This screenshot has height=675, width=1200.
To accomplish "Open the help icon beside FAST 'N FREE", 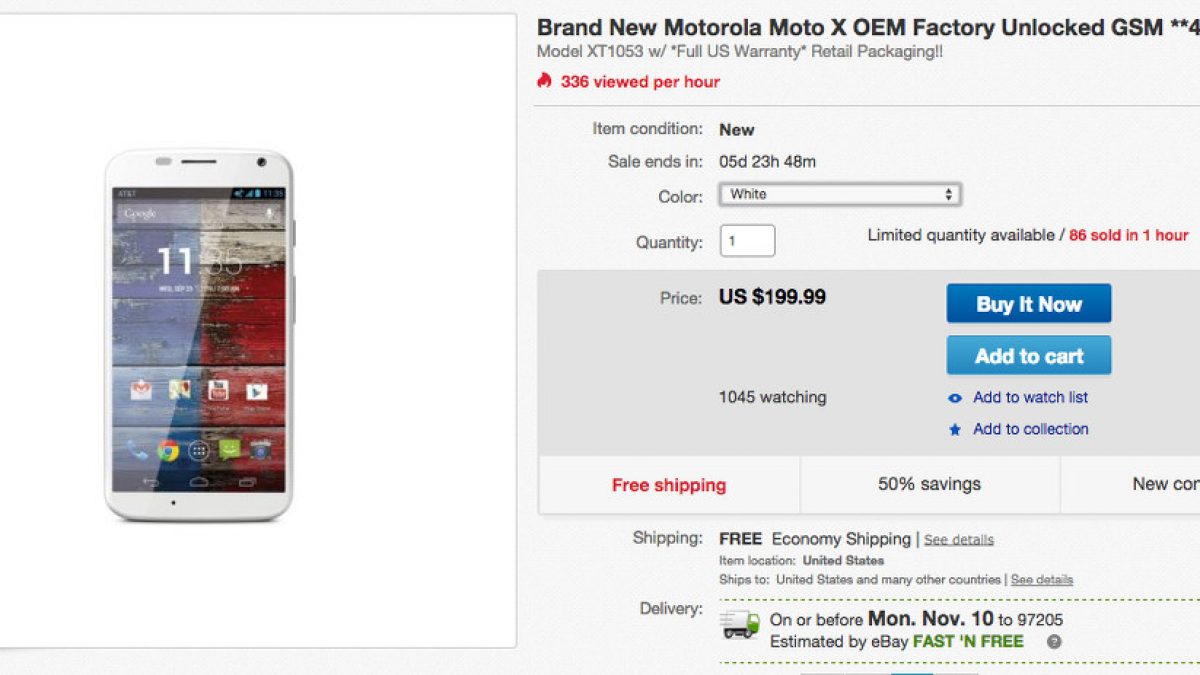I will coord(1053,642).
